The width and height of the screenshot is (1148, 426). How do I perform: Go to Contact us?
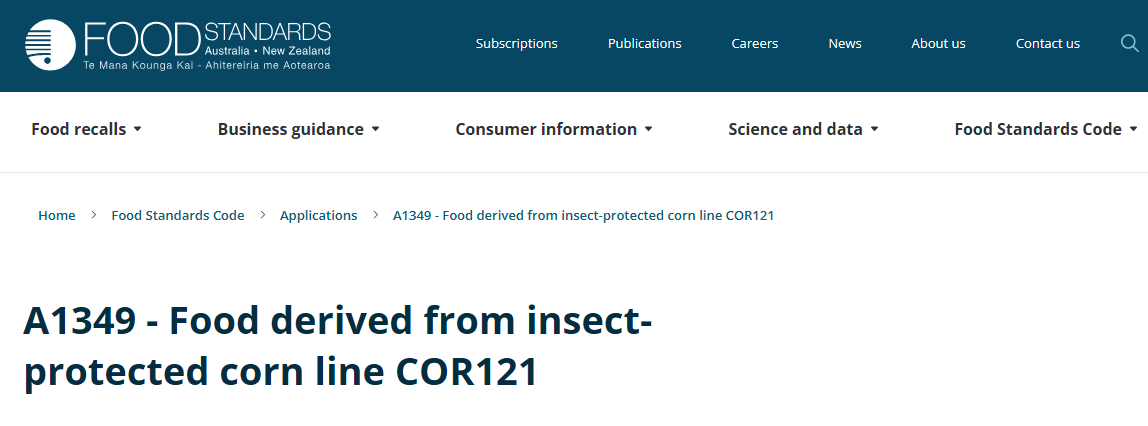(1048, 43)
